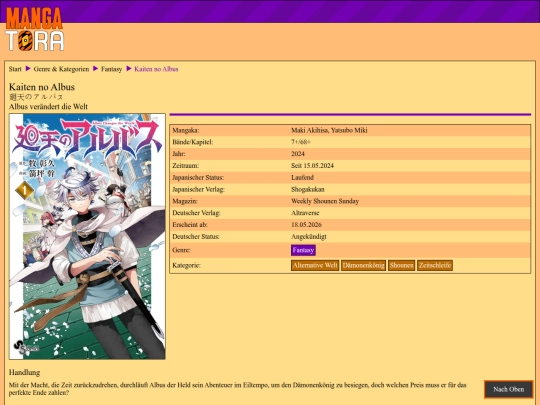
Task: Click mangaka names Maki Akihisa, Yatsubo Miki
Action: pos(329,130)
